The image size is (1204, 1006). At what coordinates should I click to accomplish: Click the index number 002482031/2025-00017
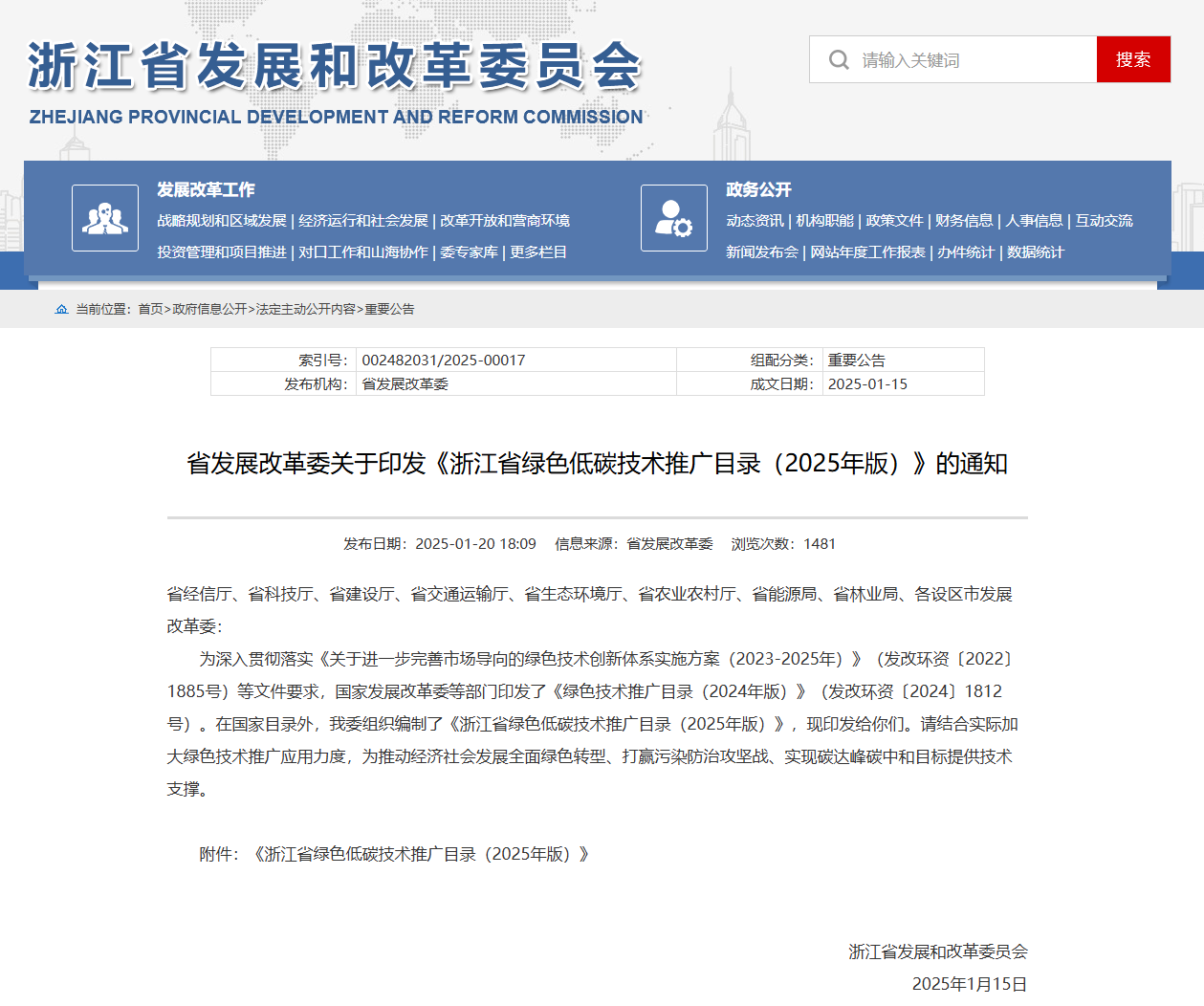[444, 361]
